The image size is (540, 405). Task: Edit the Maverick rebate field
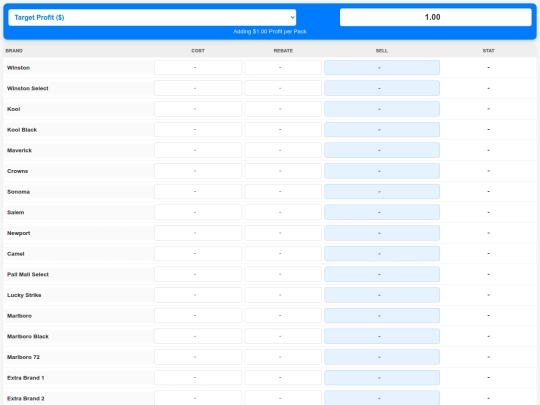pos(283,150)
